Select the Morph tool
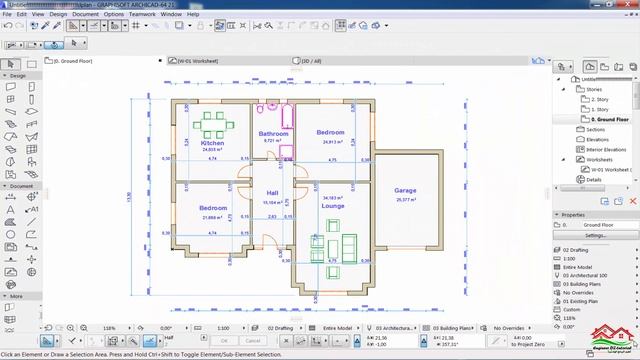This screenshot has width=640, height=360. click(x=11, y=162)
